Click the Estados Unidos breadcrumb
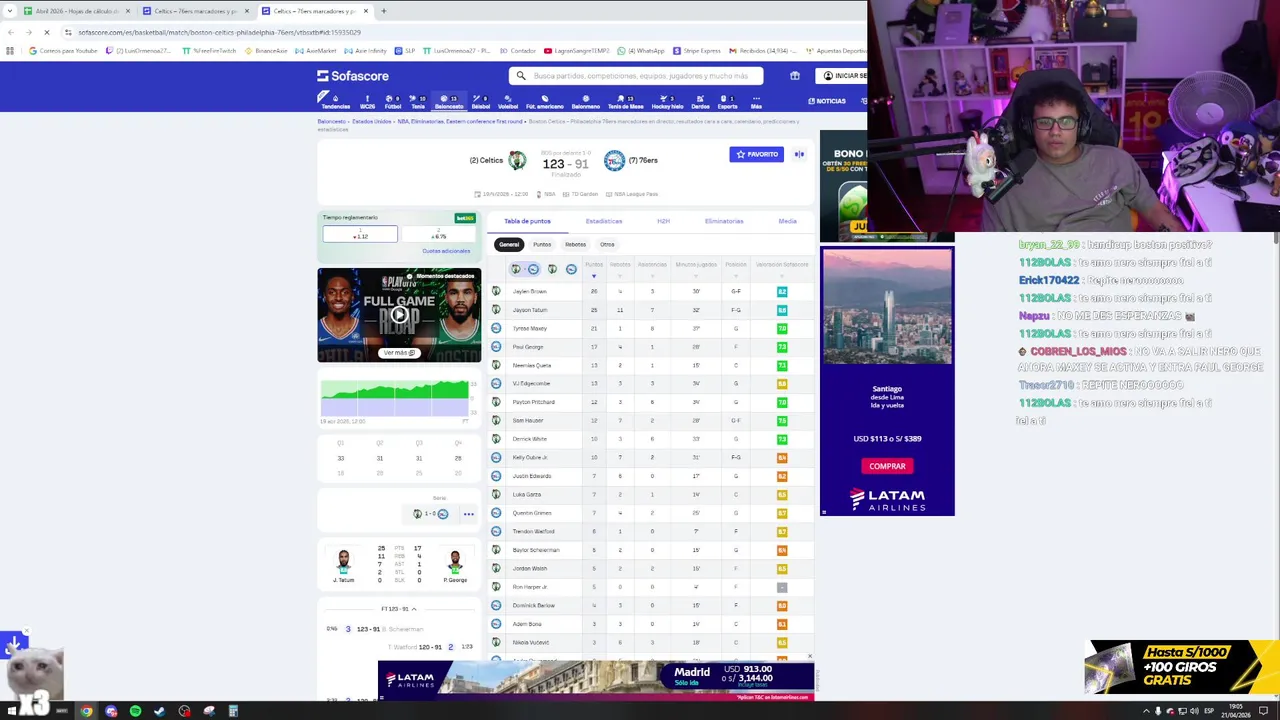This screenshot has height=720, width=1280. 371,122
